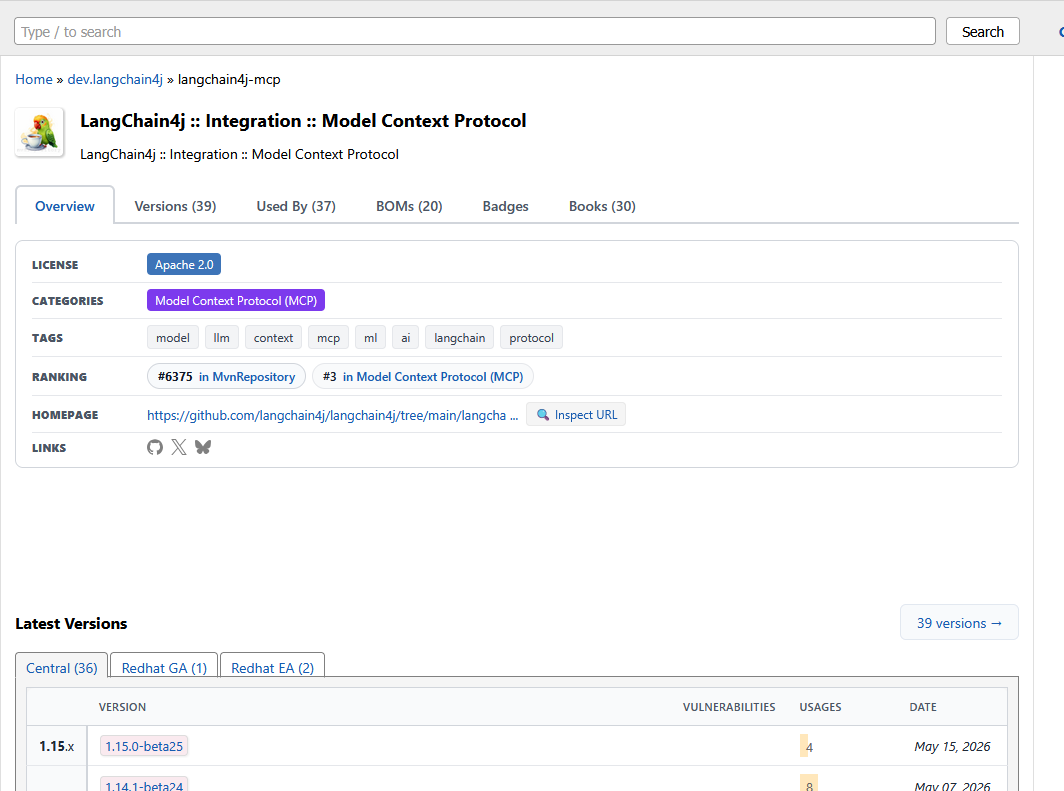The image size is (1064, 791).
Task: Click the Inspect URL magnifier button
Action: click(576, 414)
